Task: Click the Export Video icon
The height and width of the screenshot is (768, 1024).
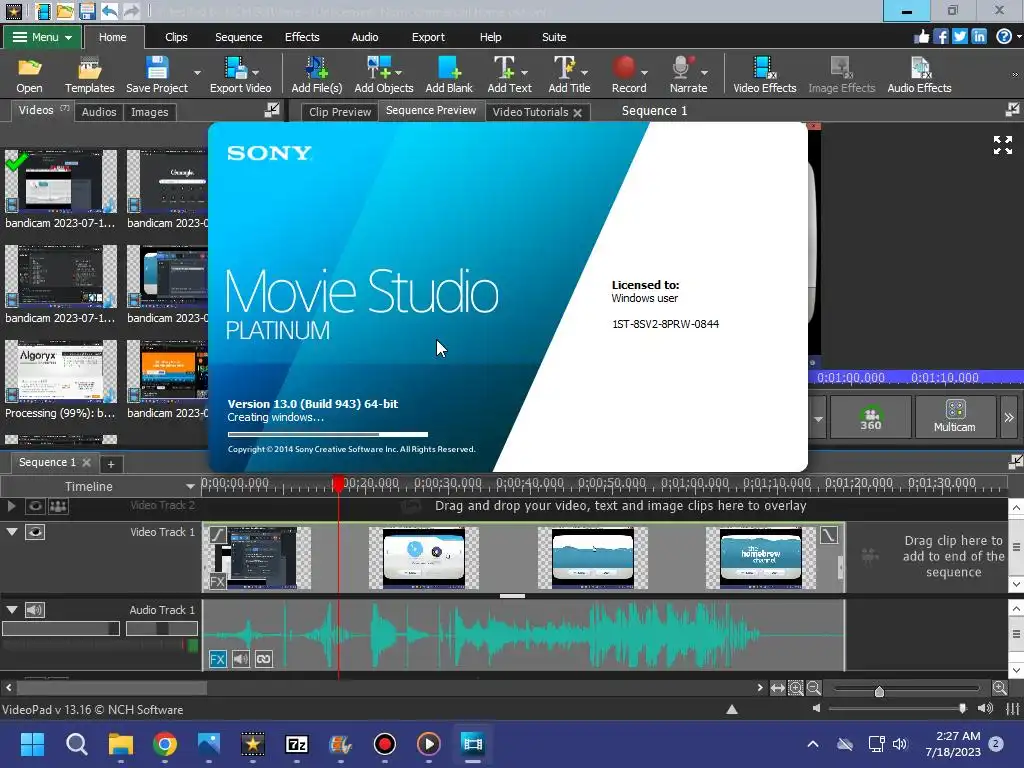Action: click(236, 68)
